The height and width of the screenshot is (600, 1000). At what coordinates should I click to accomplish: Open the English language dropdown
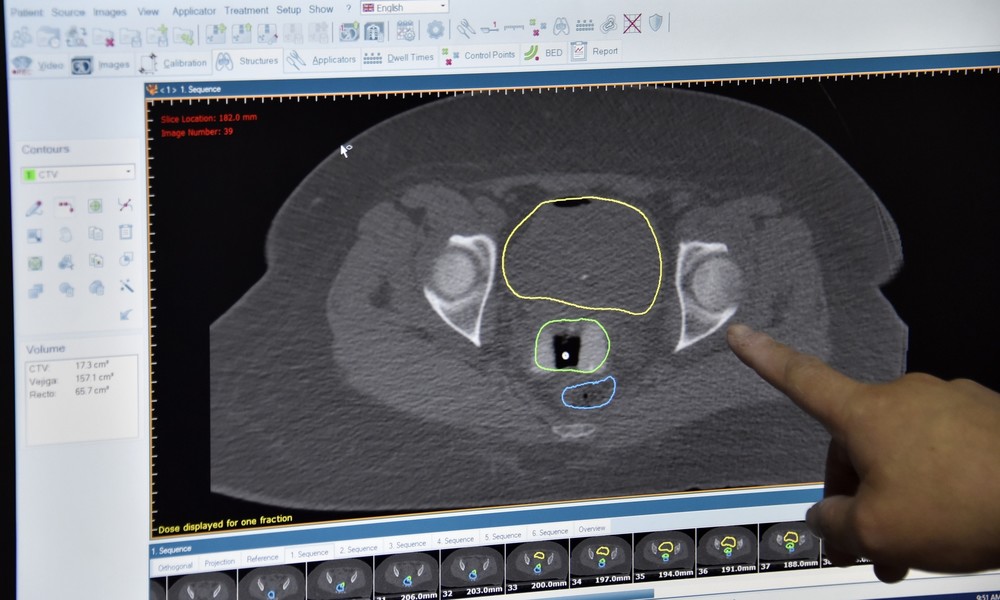(x=404, y=7)
